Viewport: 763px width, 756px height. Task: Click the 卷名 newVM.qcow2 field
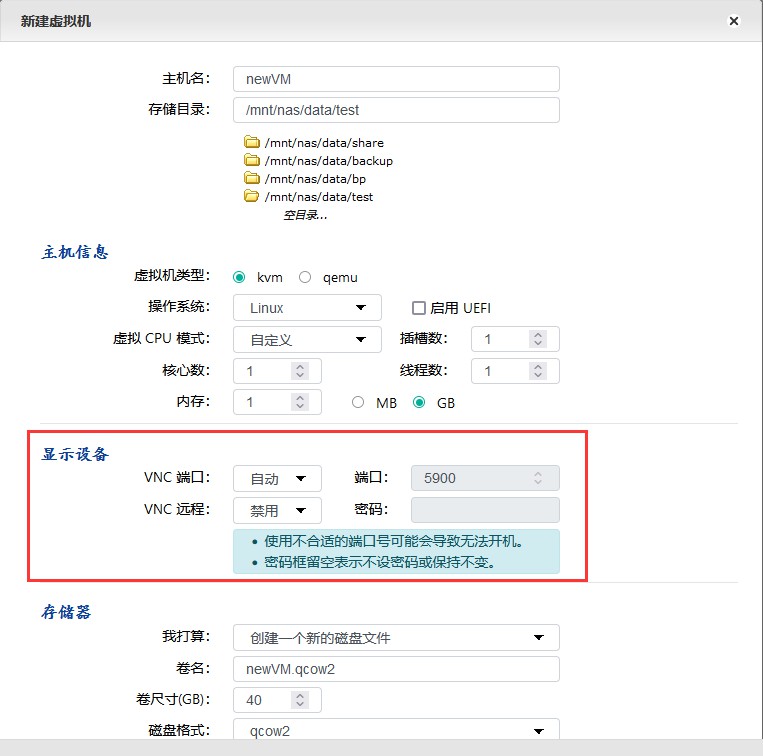(x=396, y=669)
